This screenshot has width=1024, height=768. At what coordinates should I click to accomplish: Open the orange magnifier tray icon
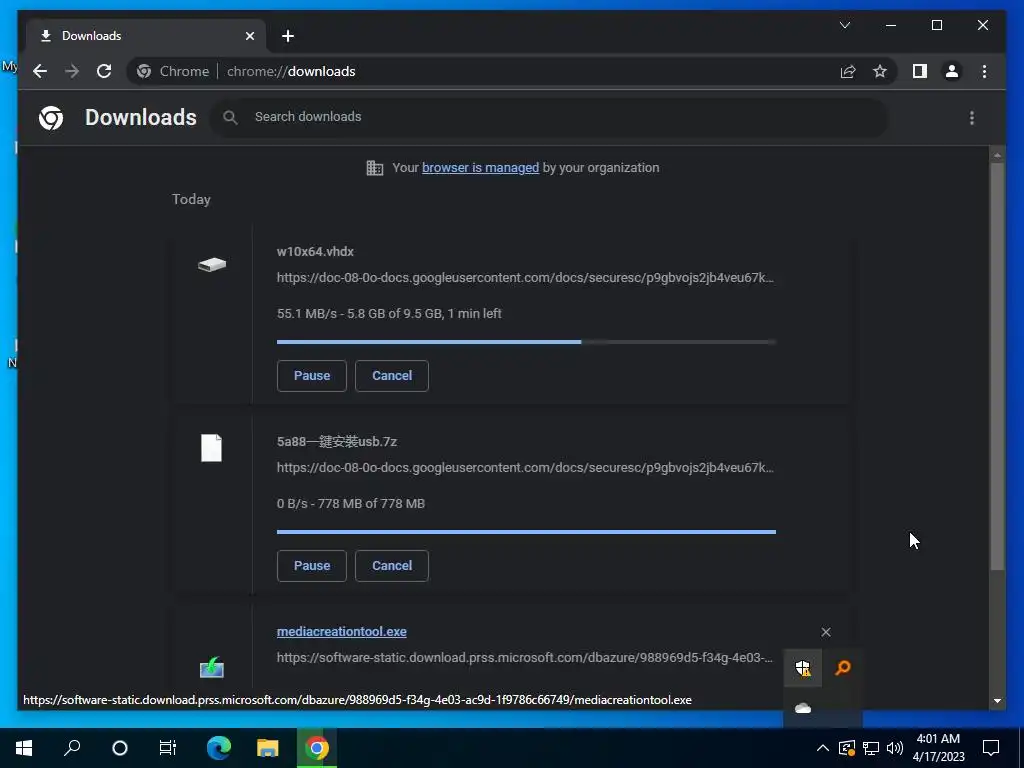tap(843, 668)
